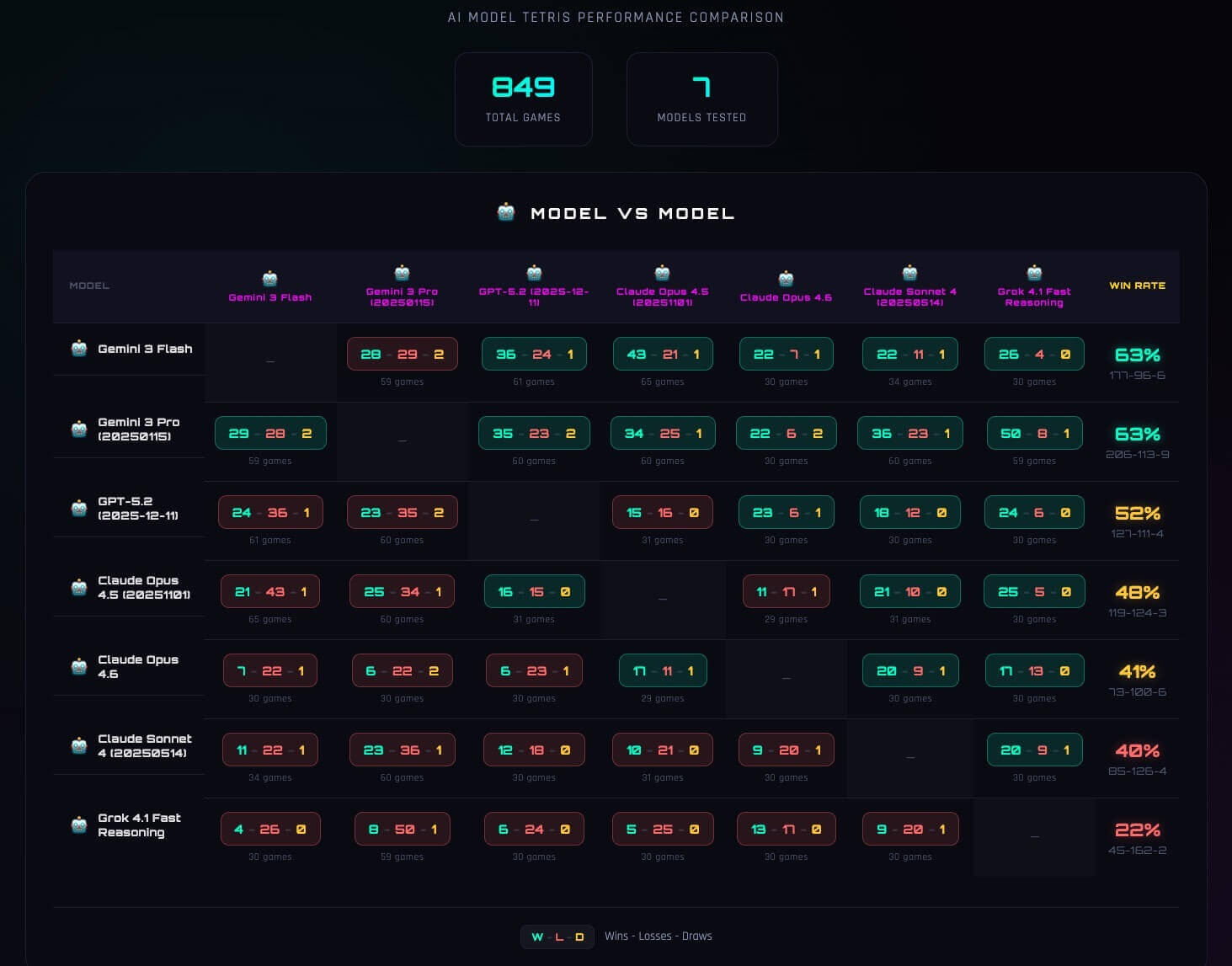Click robot icon in Claude Sonnet 4 row label
Viewport: 1232px width, 966px height.
tap(79, 745)
